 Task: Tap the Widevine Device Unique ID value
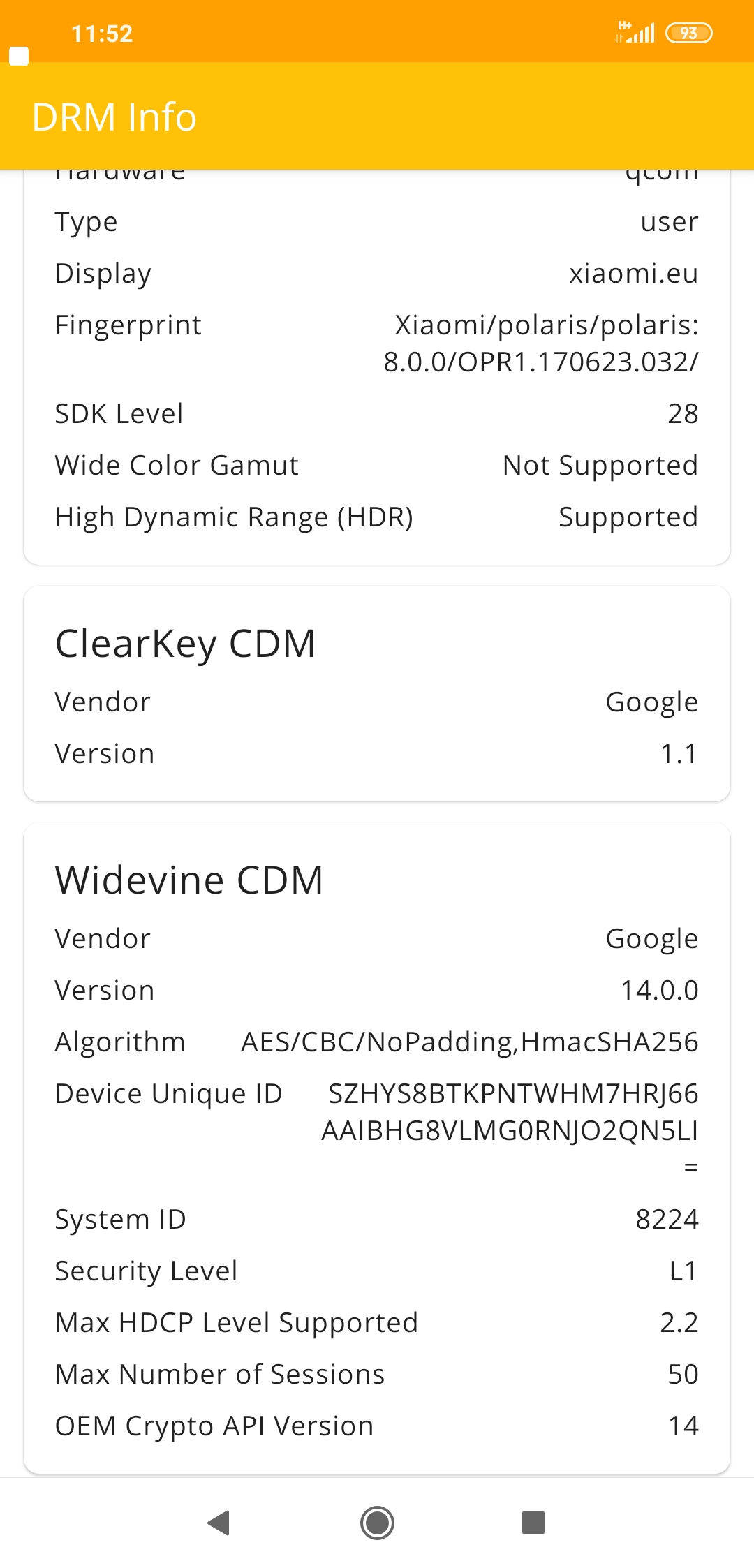511,1112
